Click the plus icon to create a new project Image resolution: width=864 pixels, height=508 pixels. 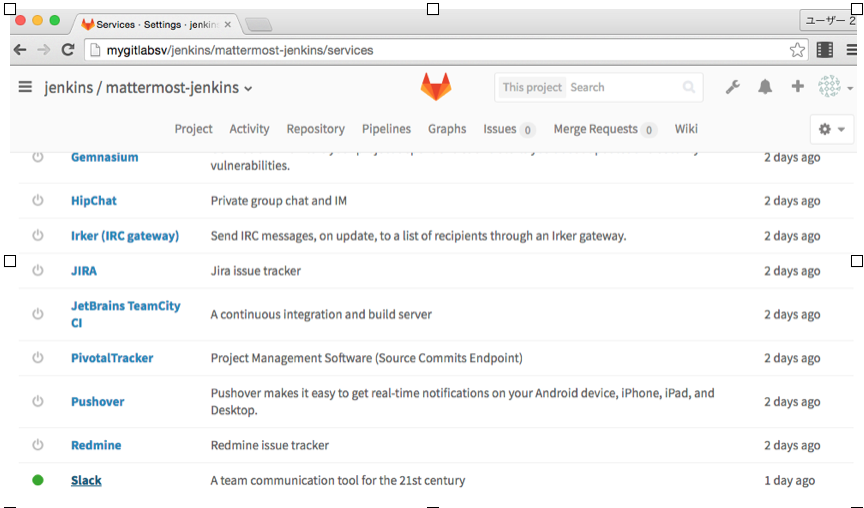797,87
